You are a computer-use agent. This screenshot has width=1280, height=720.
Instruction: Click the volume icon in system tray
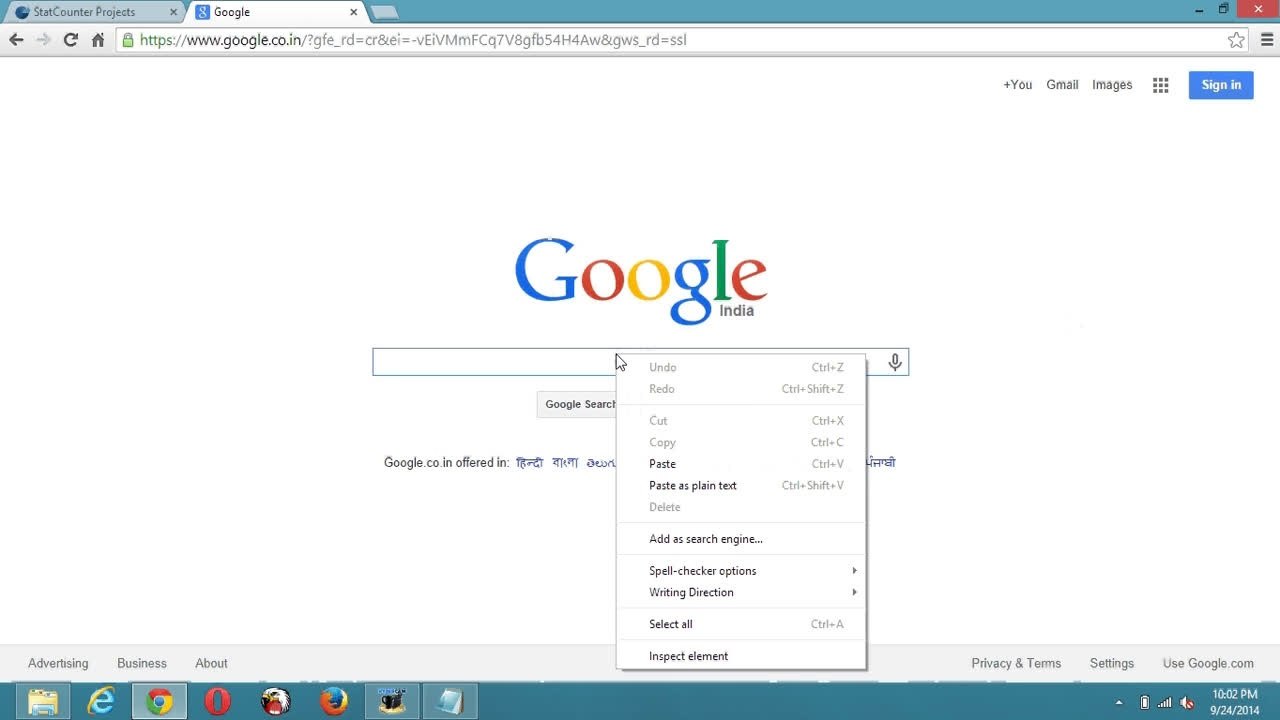[x=1187, y=702]
